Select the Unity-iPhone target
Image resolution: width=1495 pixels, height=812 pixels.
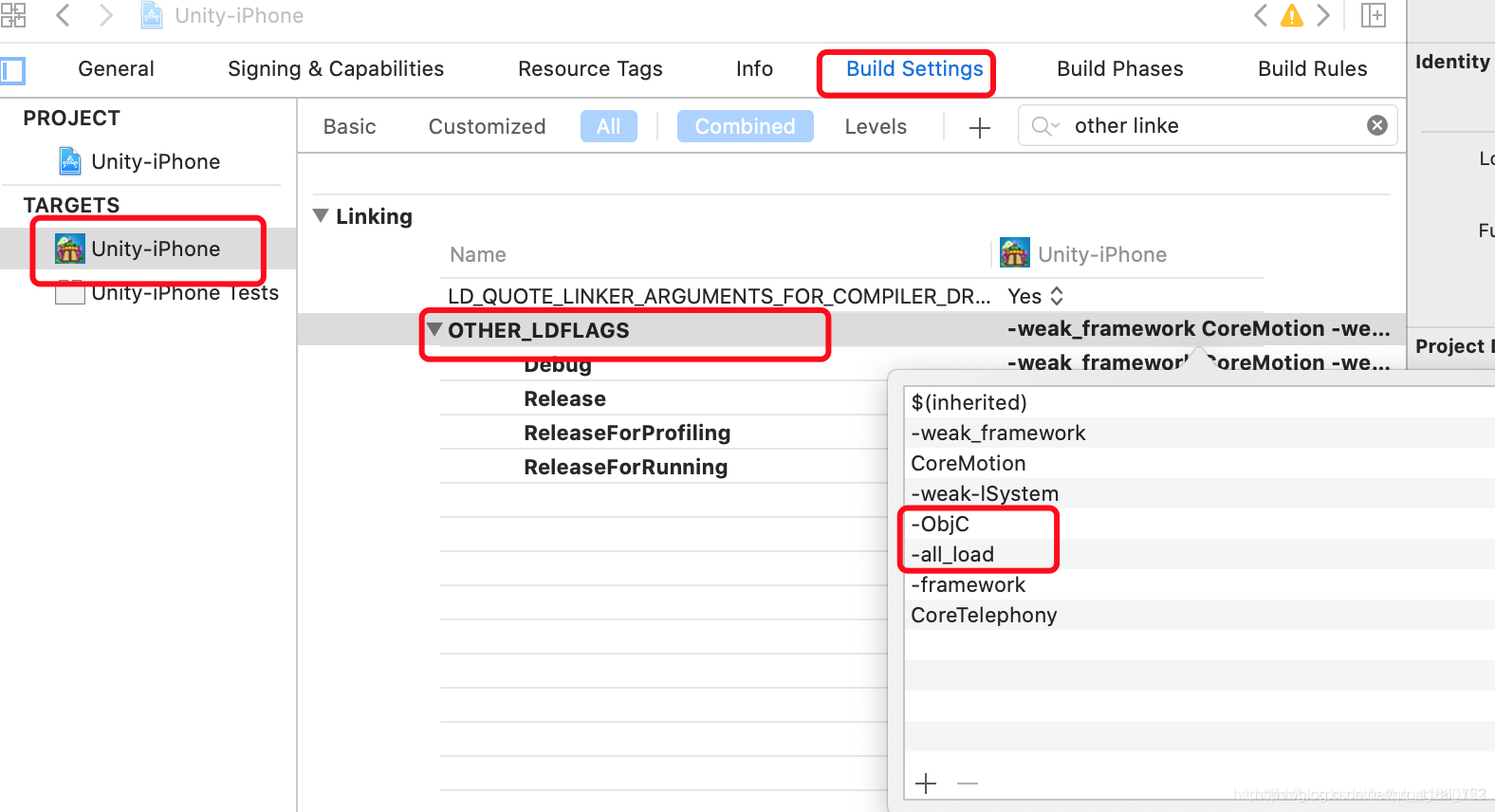click(x=156, y=249)
